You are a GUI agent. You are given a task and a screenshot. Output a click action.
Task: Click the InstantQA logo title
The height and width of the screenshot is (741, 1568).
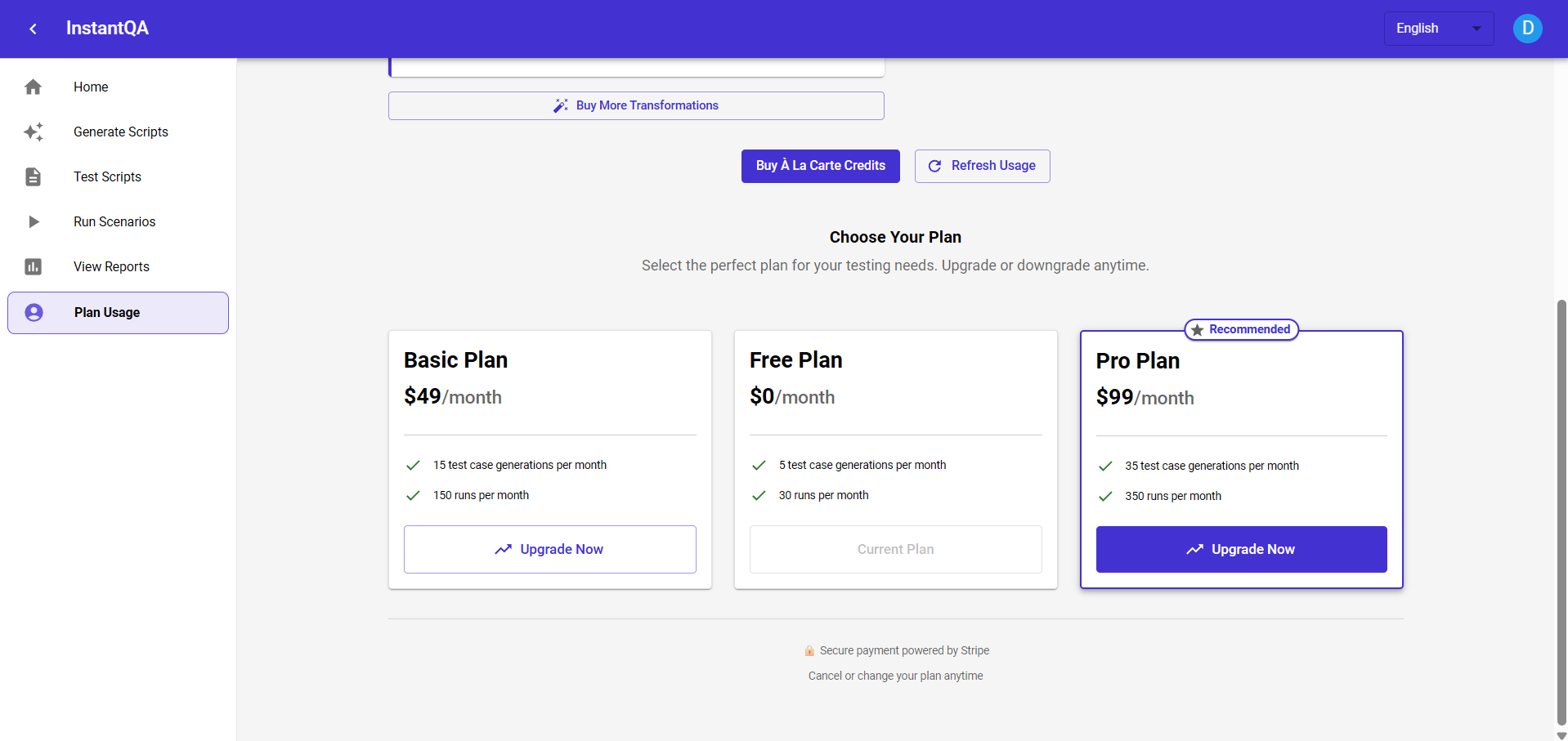[x=107, y=29]
